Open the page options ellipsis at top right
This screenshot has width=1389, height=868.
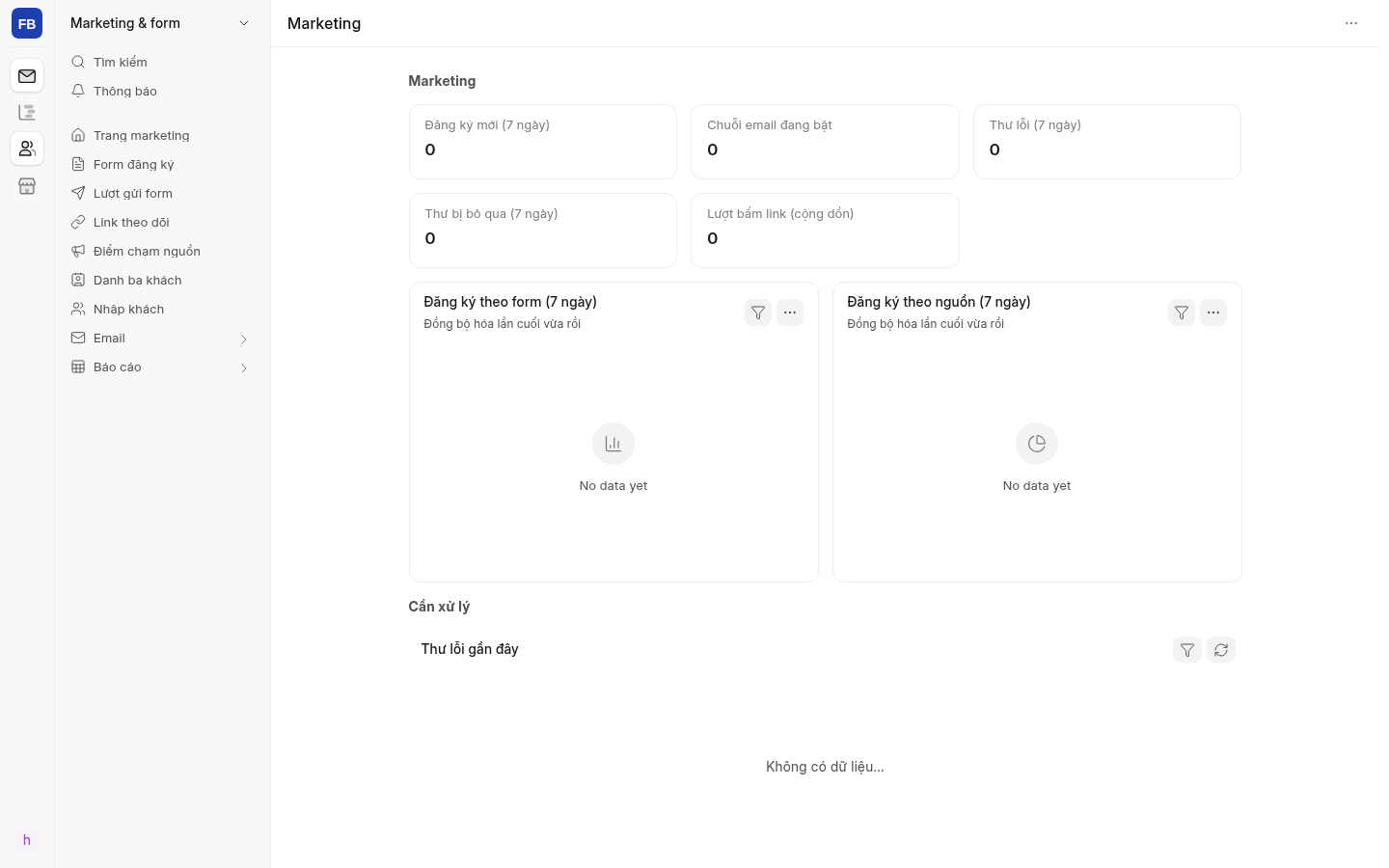(1351, 23)
